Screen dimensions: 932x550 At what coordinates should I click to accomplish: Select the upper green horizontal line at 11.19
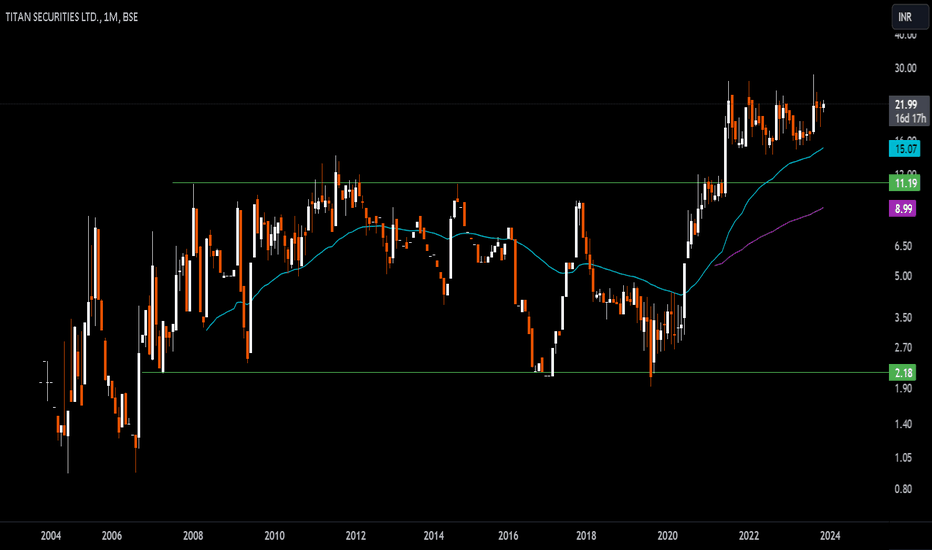click(530, 183)
